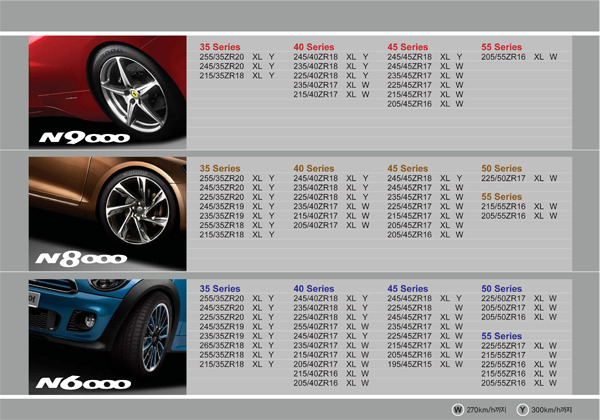The height and width of the screenshot is (420, 600).
Task: Click the blue 55 Series heading
Action: [x=502, y=336]
